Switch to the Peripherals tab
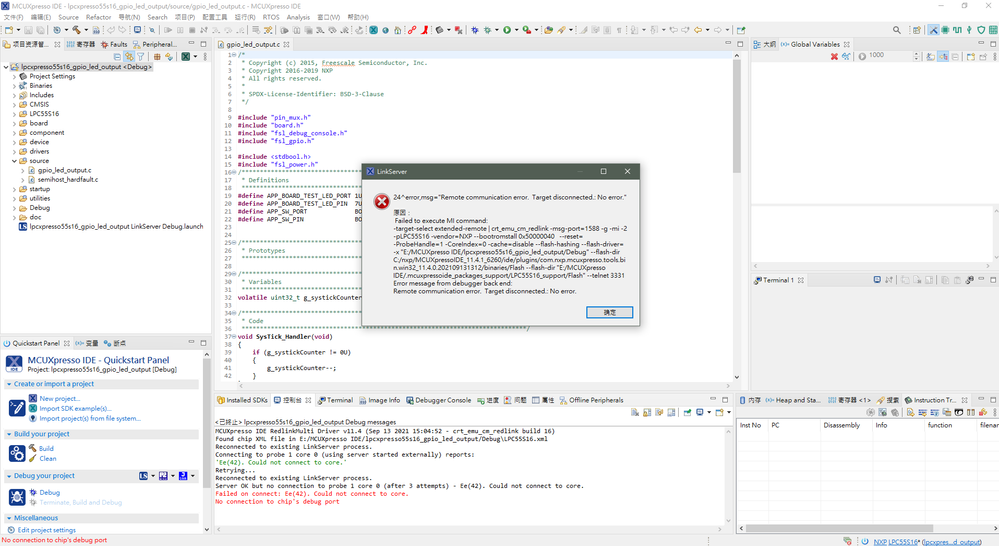 (154, 45)
